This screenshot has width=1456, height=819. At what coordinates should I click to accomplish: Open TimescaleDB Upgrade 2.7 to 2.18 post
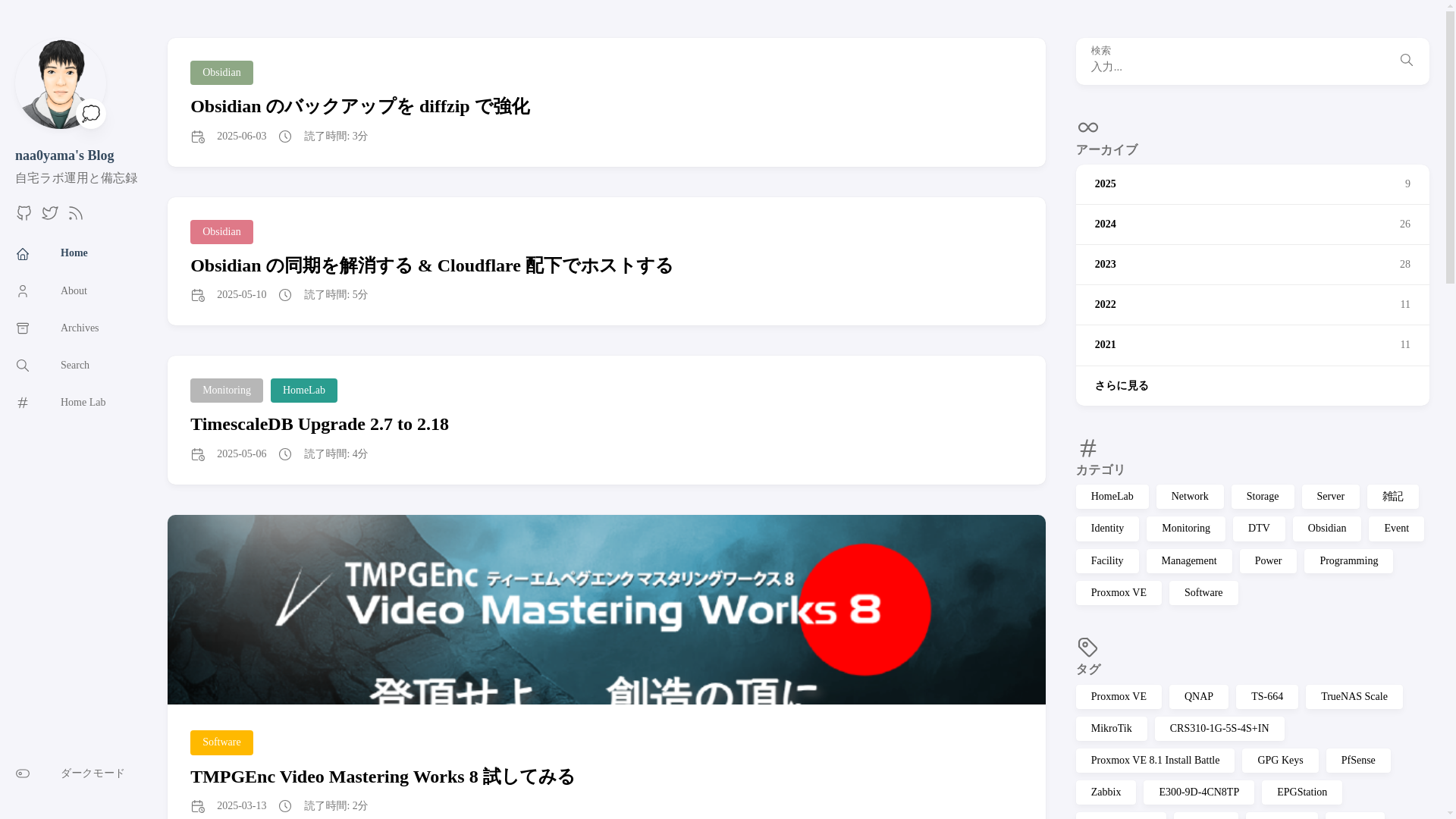point(319,424)
